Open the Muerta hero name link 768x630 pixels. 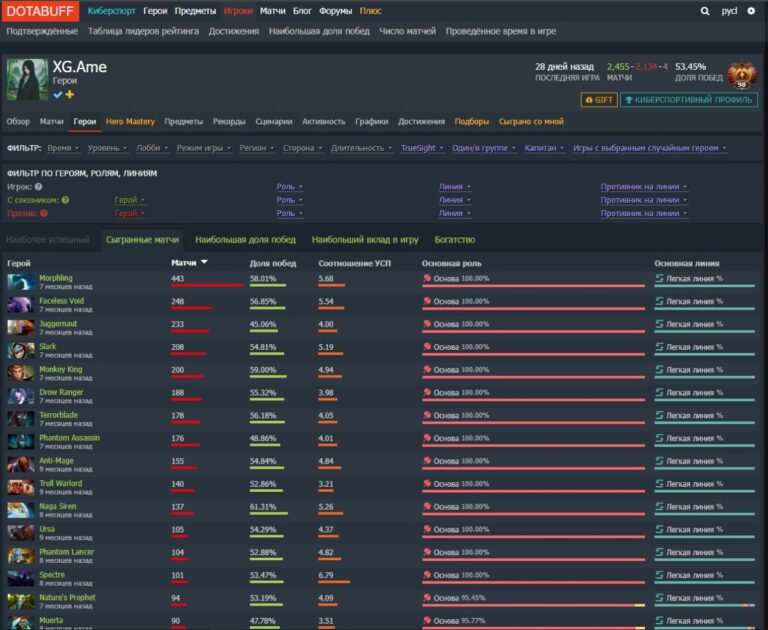click(x=51, y=620)
